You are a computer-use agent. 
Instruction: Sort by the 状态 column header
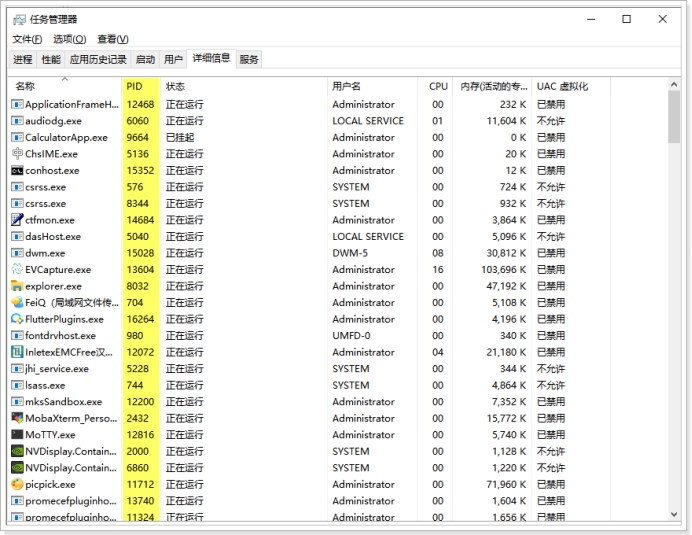(244, 86)
